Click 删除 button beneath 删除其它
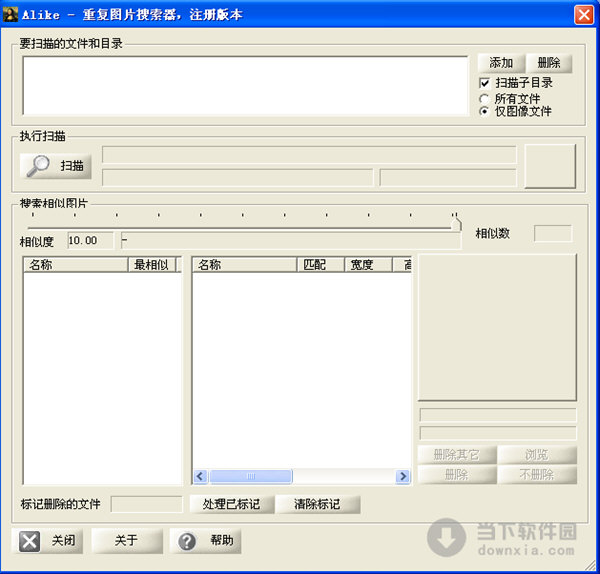The height and width of the screenshot is (574, 600). [457, 475]
